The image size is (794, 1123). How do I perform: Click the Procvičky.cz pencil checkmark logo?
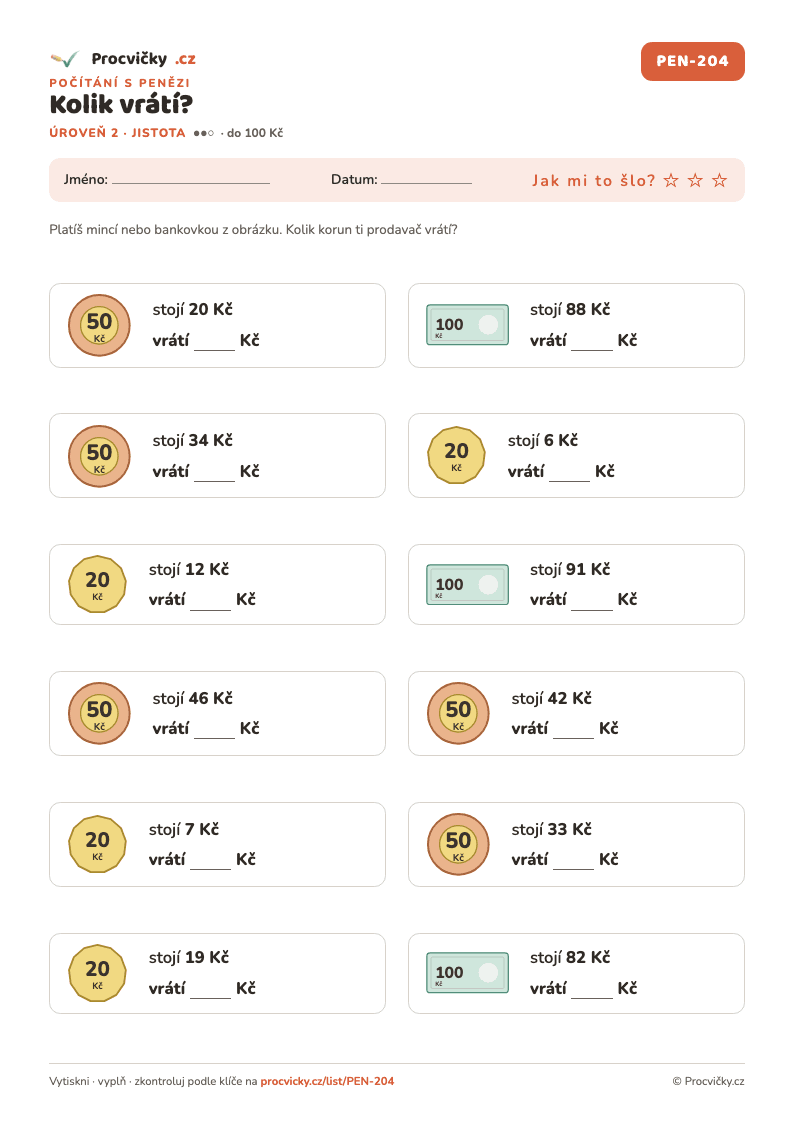click(64, 59)
